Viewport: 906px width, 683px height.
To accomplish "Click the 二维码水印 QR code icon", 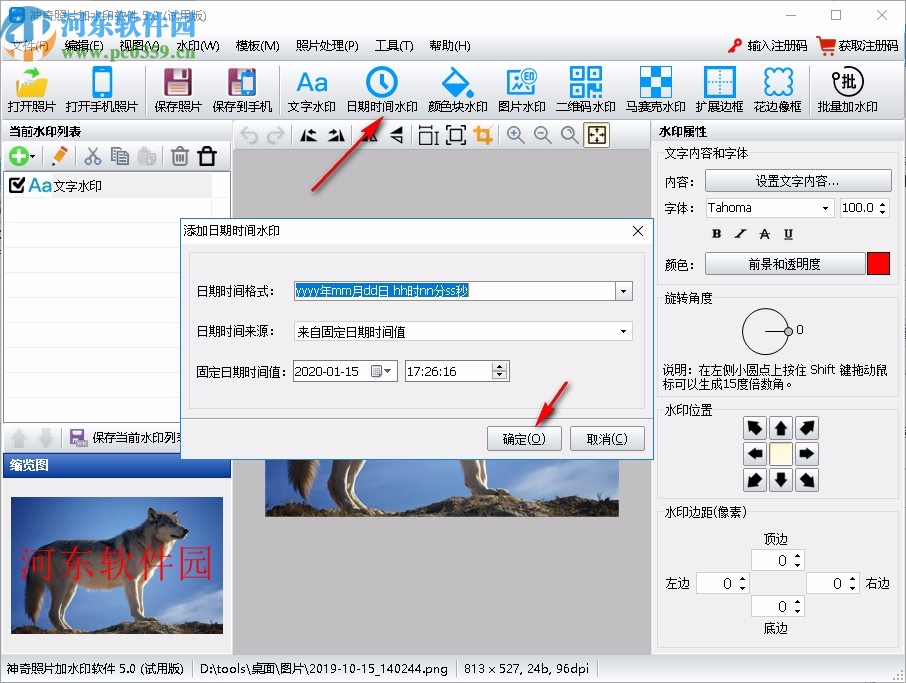I will [x=586, y=90].
